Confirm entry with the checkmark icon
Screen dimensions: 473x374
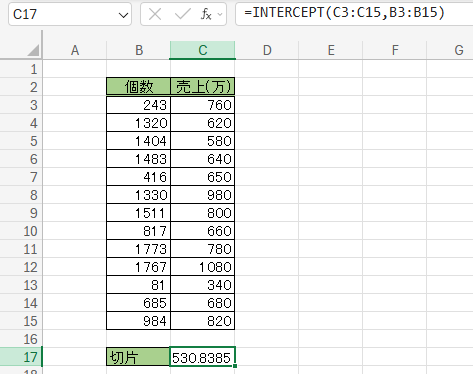point(182,14)
